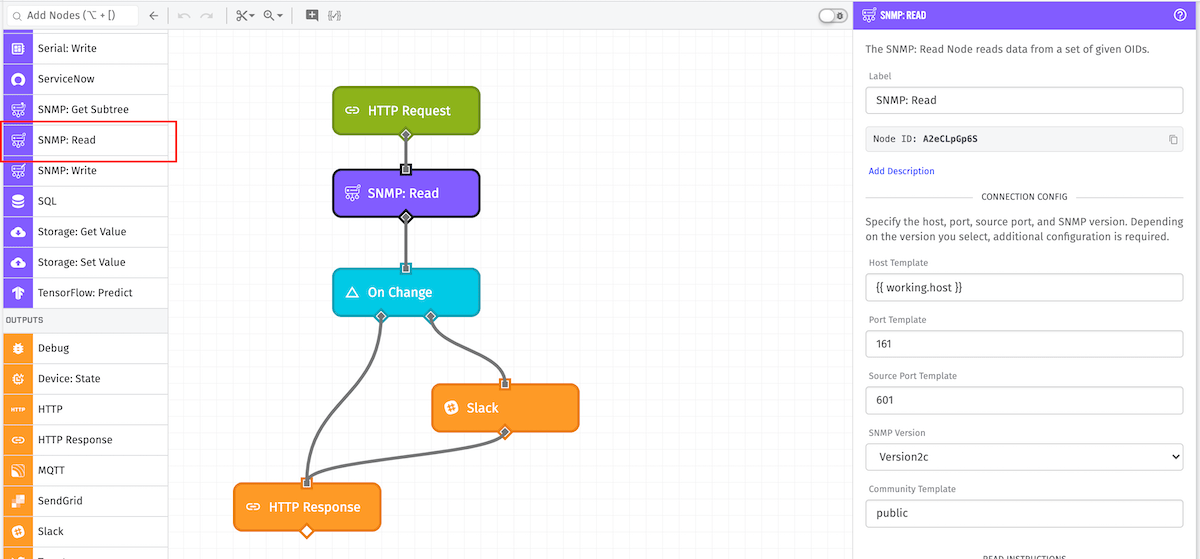
Task: Select the SNMP: Get Subtree node icon
Action: pos(17,109)
